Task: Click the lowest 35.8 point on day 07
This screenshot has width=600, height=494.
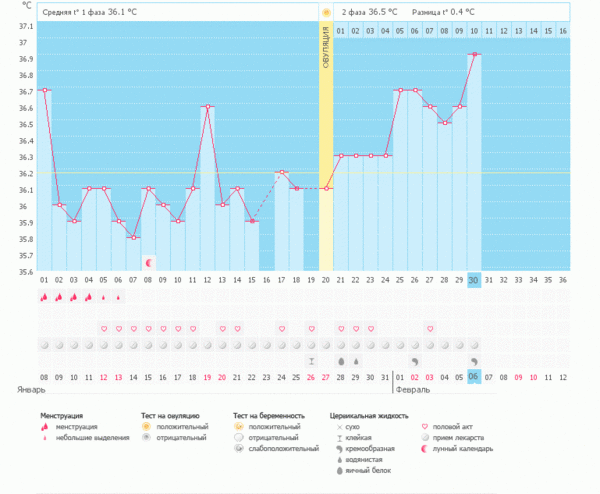Action: [x=133, y=237]
